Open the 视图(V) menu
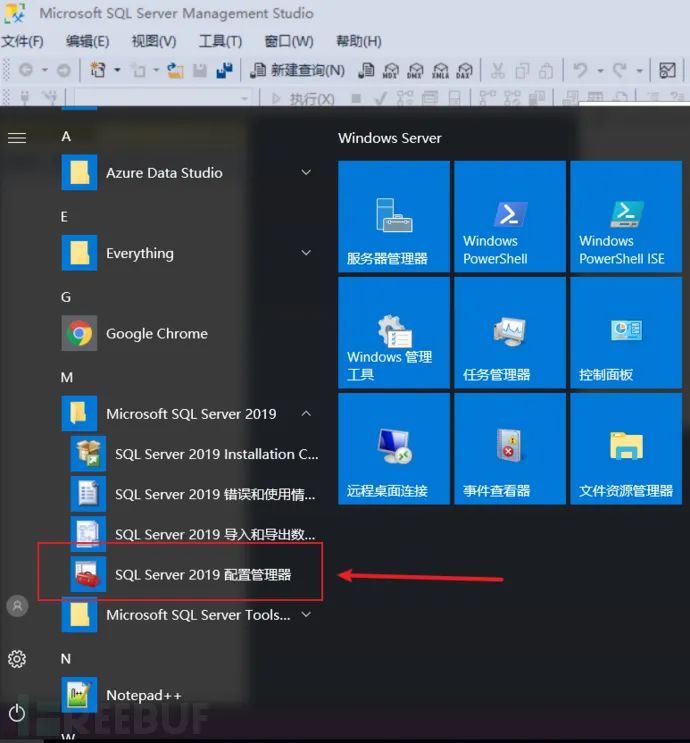690x743 pixels. [x=154, y=41]
